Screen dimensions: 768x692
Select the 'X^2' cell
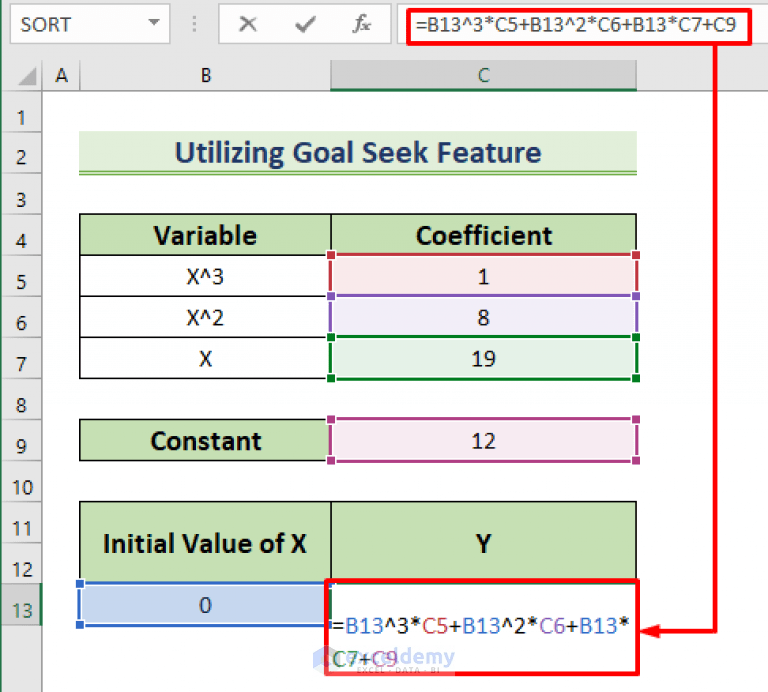point(205,317)
